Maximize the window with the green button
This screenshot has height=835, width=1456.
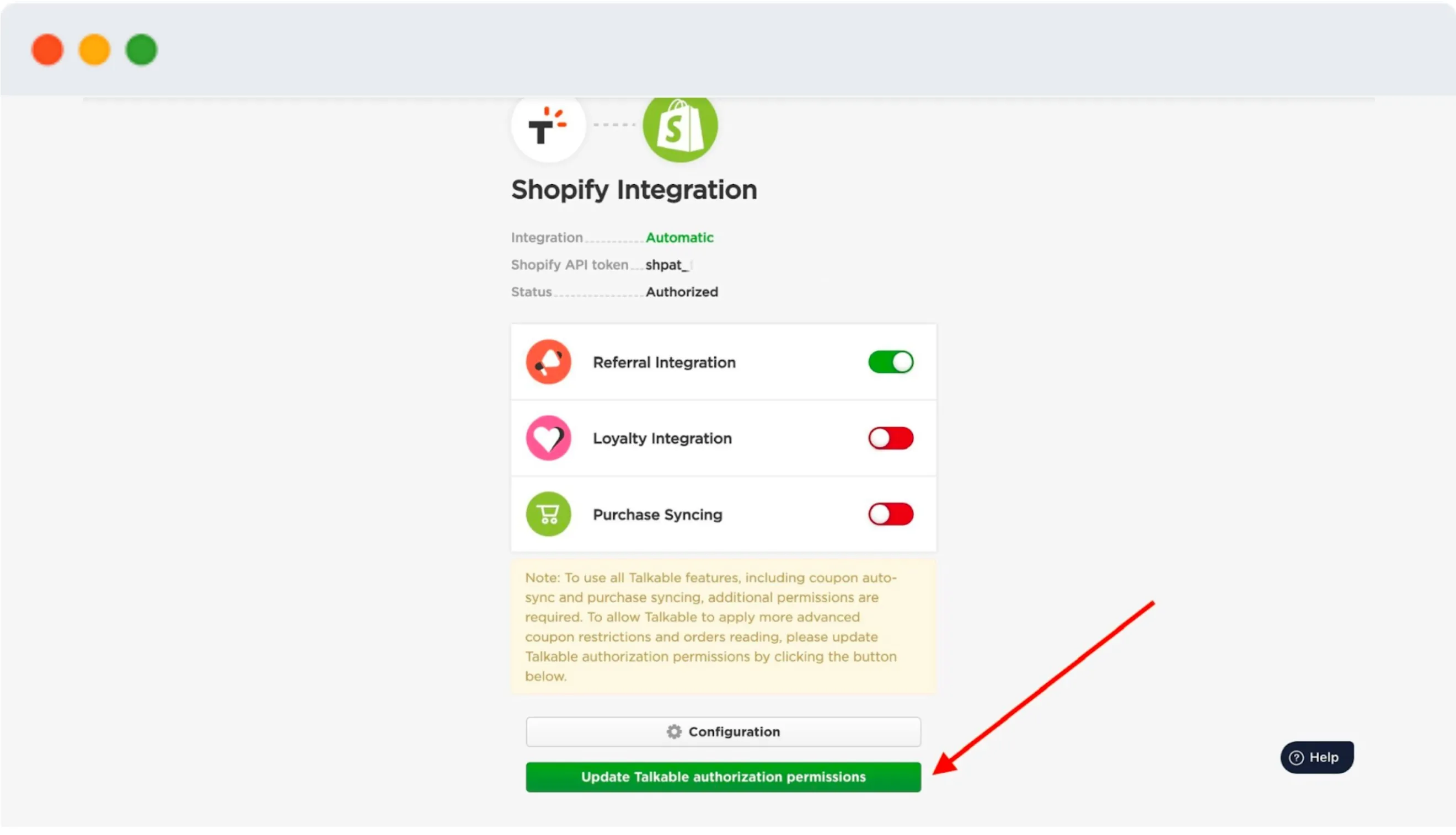(x=141, y=50)
